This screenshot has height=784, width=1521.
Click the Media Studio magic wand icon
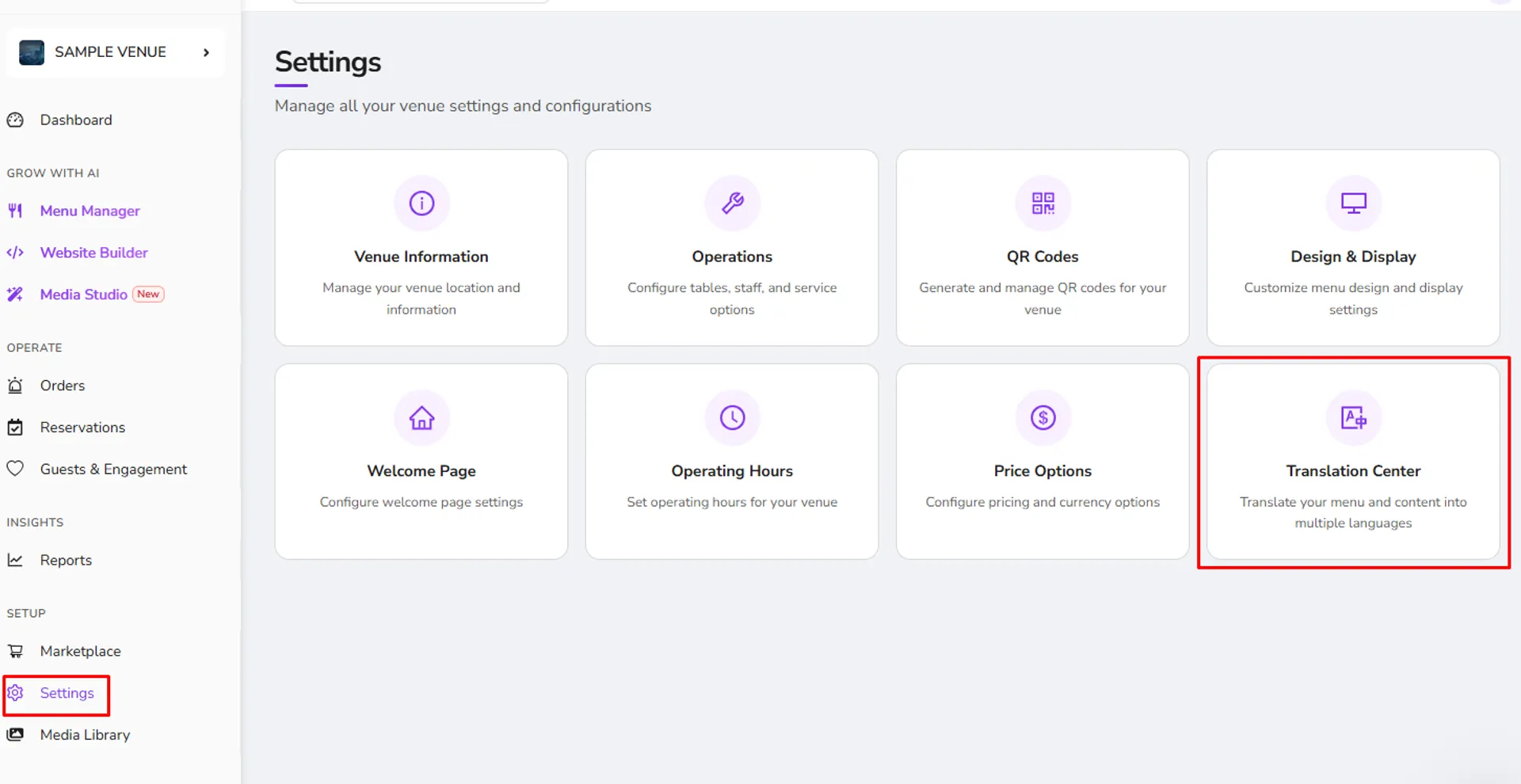15,295
